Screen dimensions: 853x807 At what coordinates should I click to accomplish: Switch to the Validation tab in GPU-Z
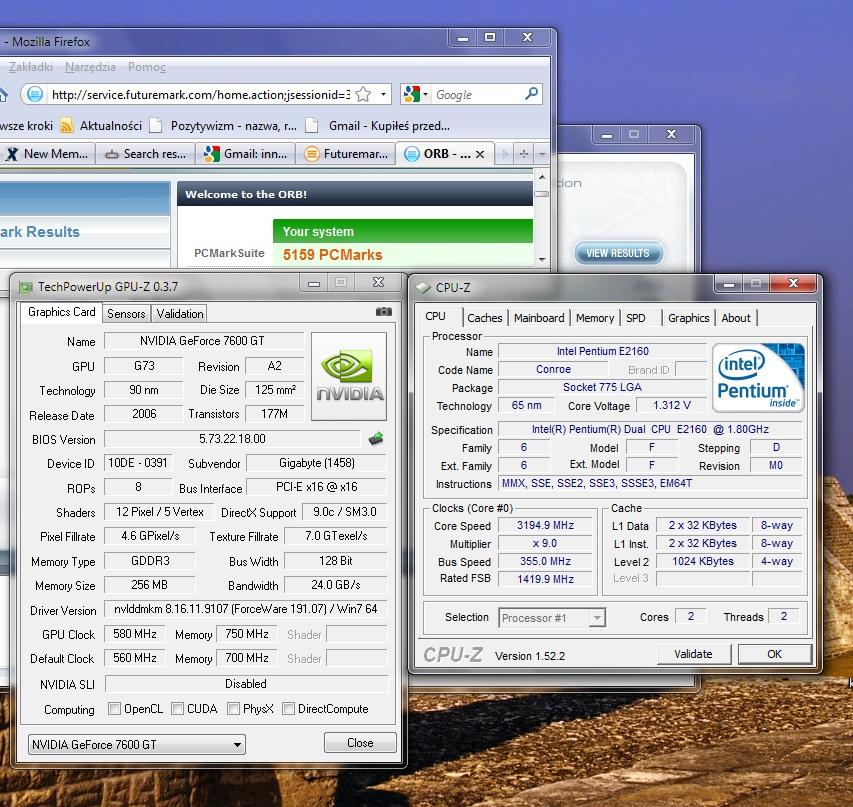click(x=180, y=313)
